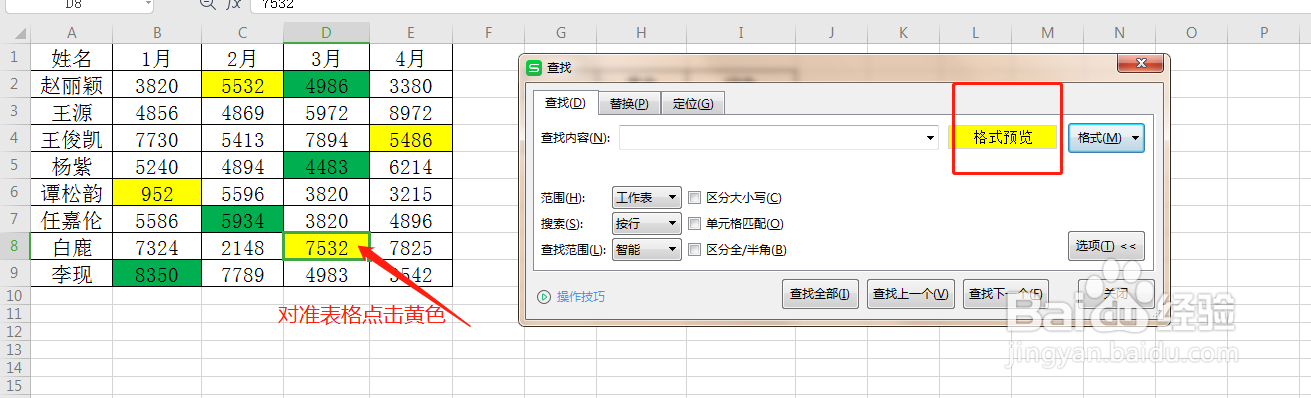
Task: Click the fx insert function icon
Action: click(234, 4)
